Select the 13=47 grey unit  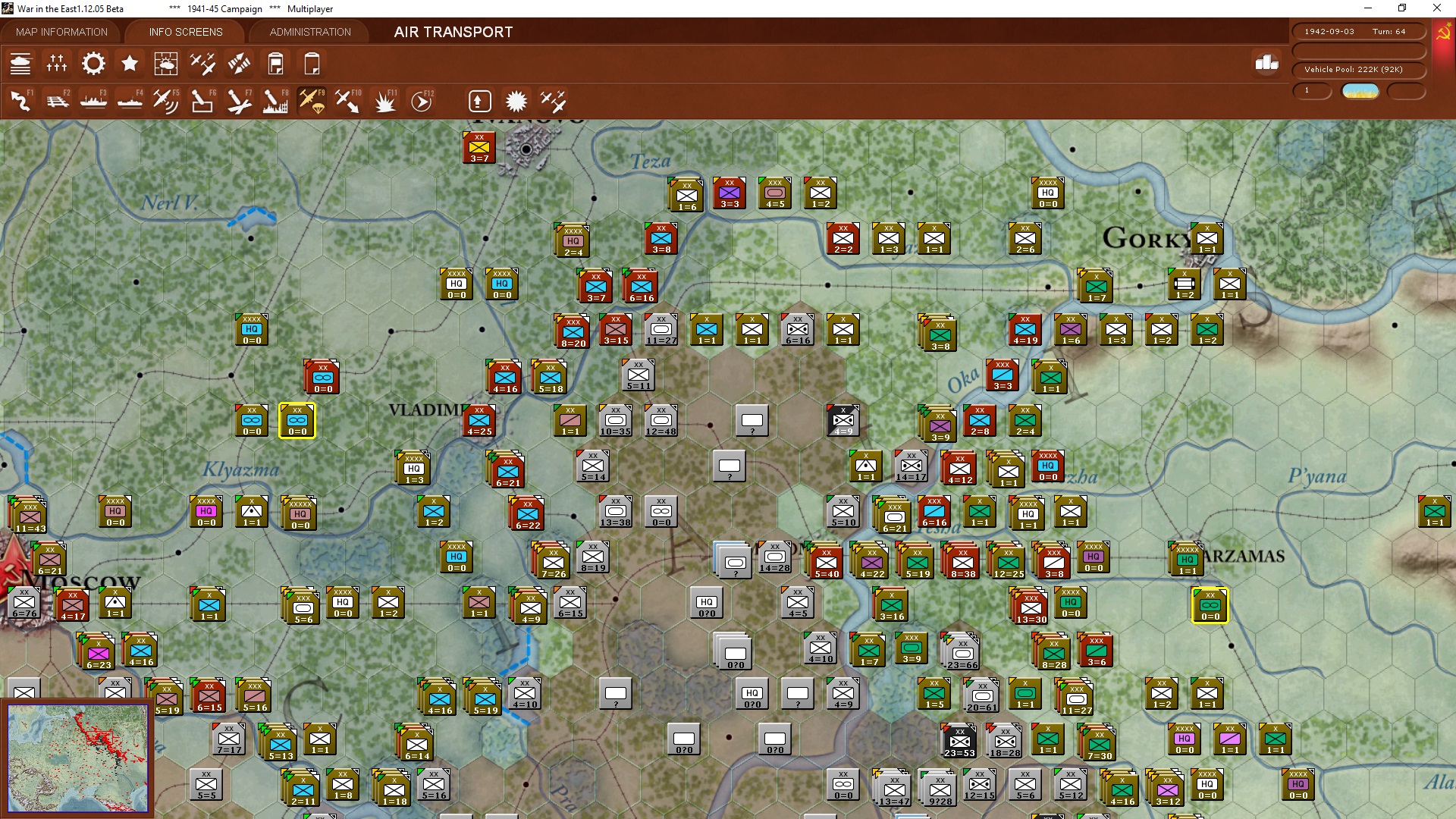pyautogui.click(x=893, y=788)
